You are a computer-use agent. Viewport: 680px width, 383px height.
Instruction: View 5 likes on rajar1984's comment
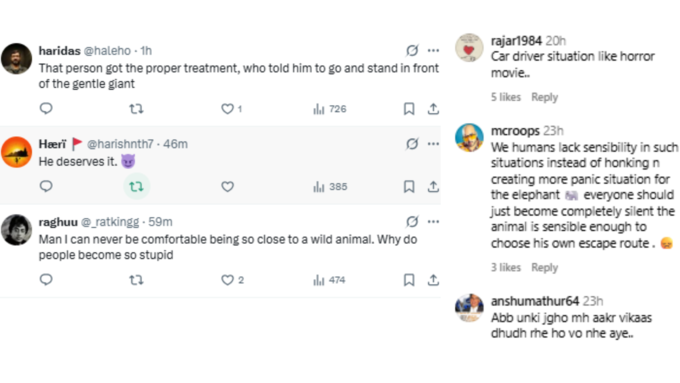[x=506, y=97]
